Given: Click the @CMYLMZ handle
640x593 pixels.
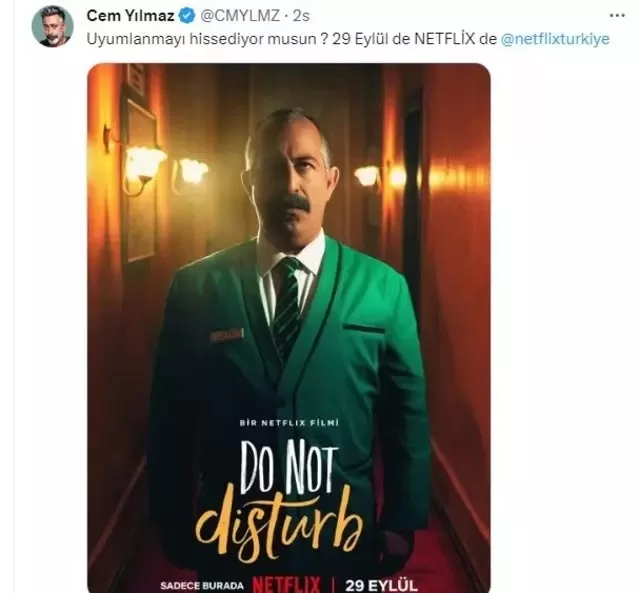Looking at the screenshot, I should [x=240, y=16].
